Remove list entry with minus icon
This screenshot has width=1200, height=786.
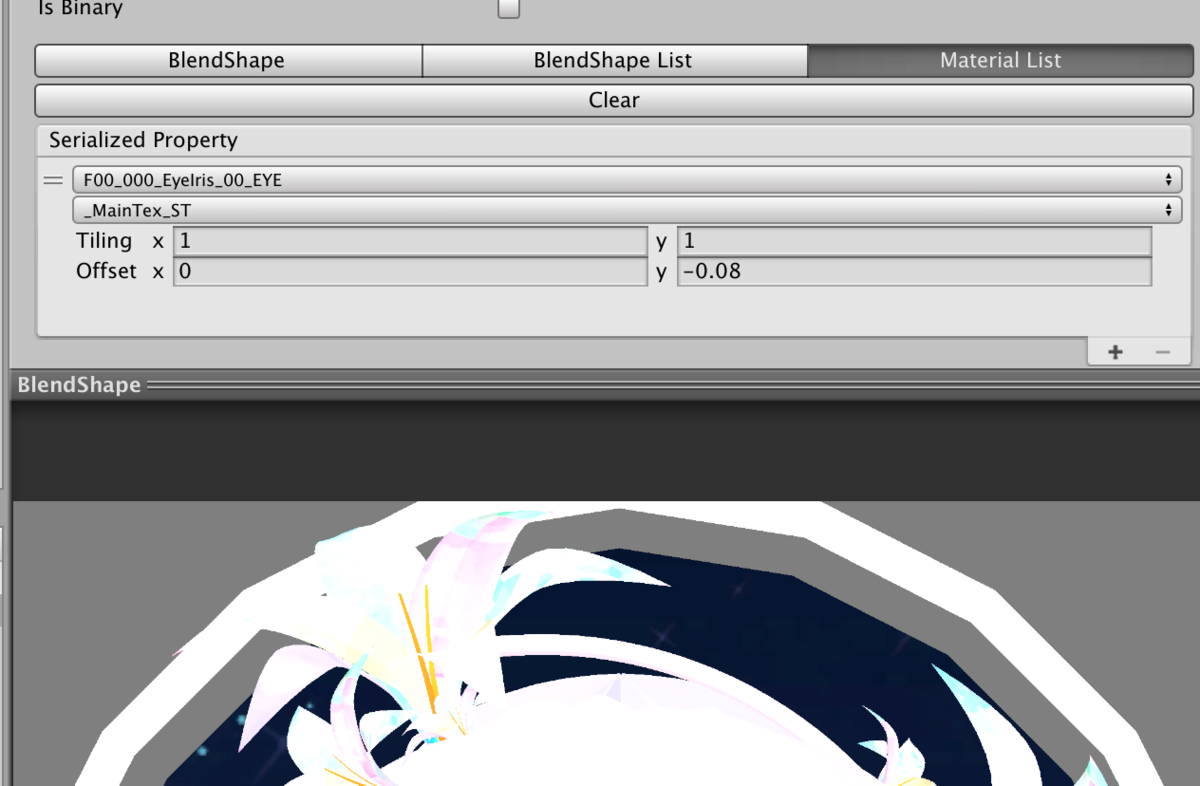1162,352
